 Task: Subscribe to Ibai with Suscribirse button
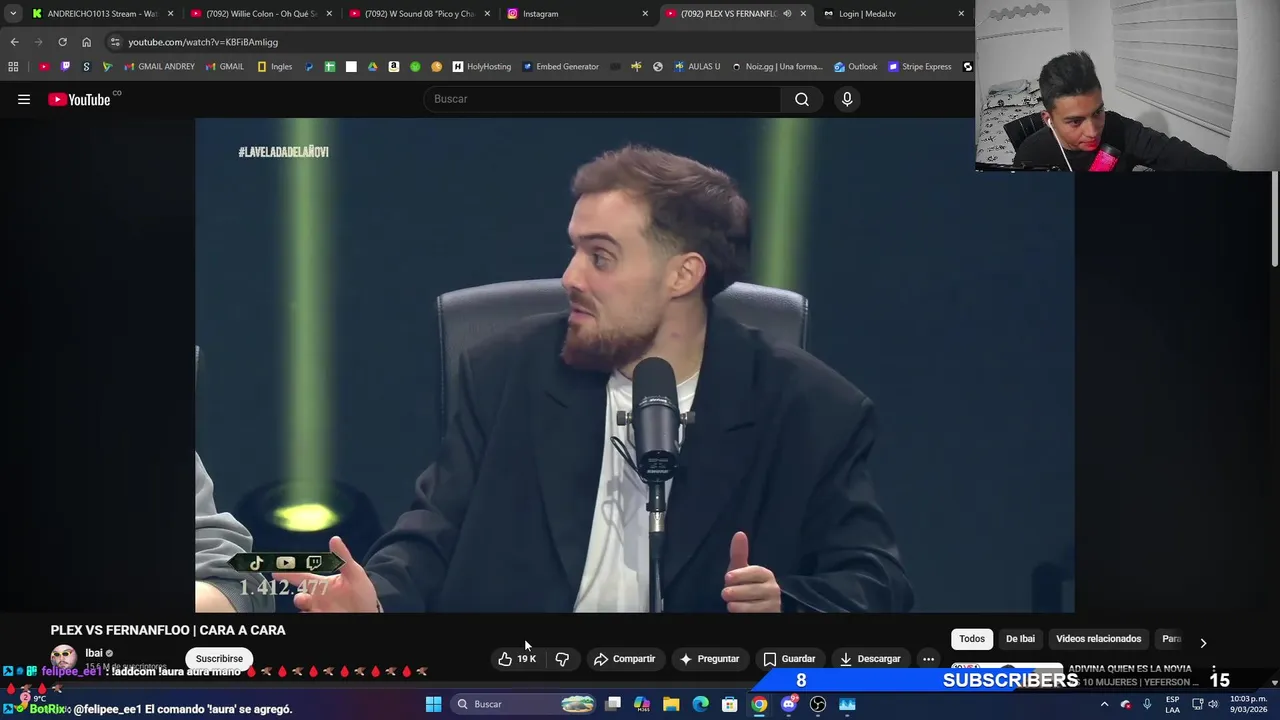coord(219,659)
